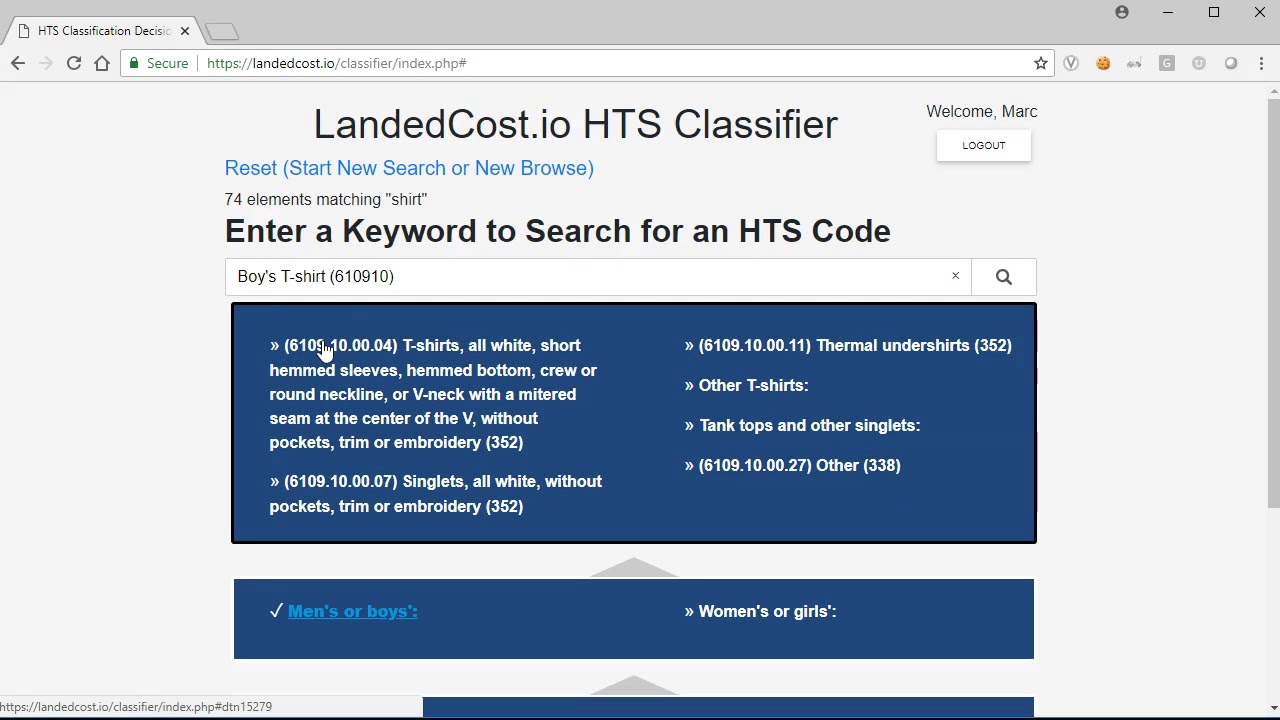Click the address bar URL
Viewport: 1280px width, 720px height.
tap(336, 63)
